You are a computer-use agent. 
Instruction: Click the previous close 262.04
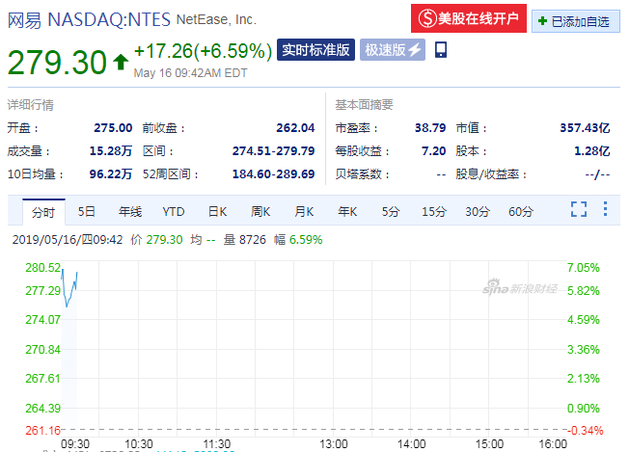pos(295,128)
